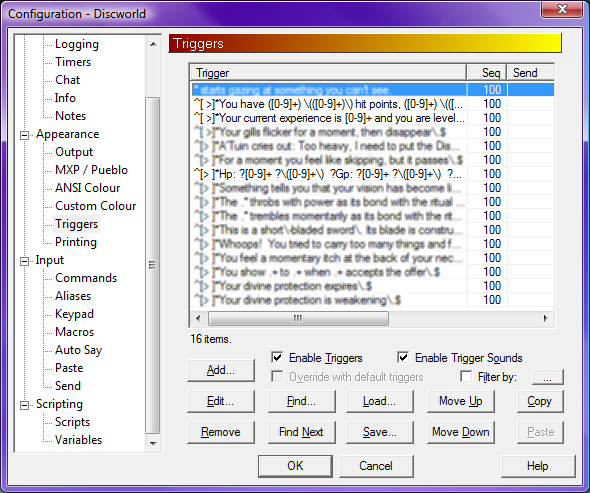Image resolution: width=590 pixels, height=493 pixels.
Task: Collapse the Appearance tree node
Action: click(x=24, y=135)
